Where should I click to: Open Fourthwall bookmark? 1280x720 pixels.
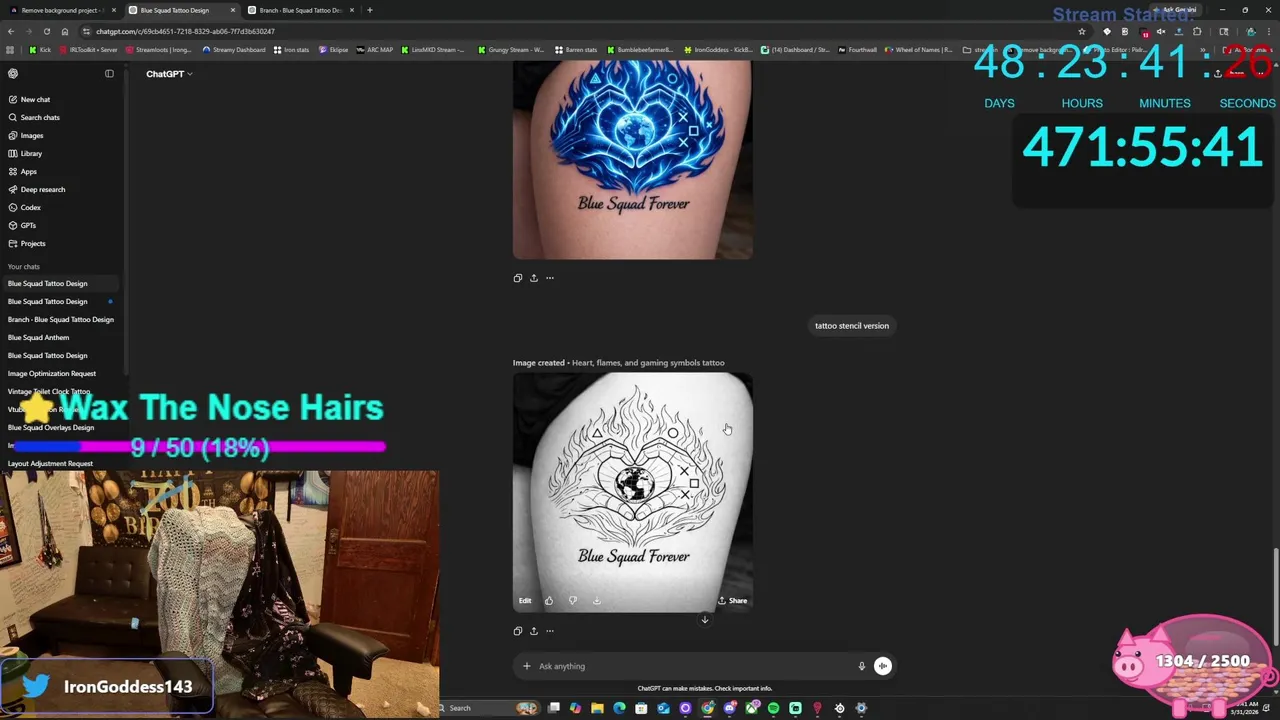click(x=857, y=50)
